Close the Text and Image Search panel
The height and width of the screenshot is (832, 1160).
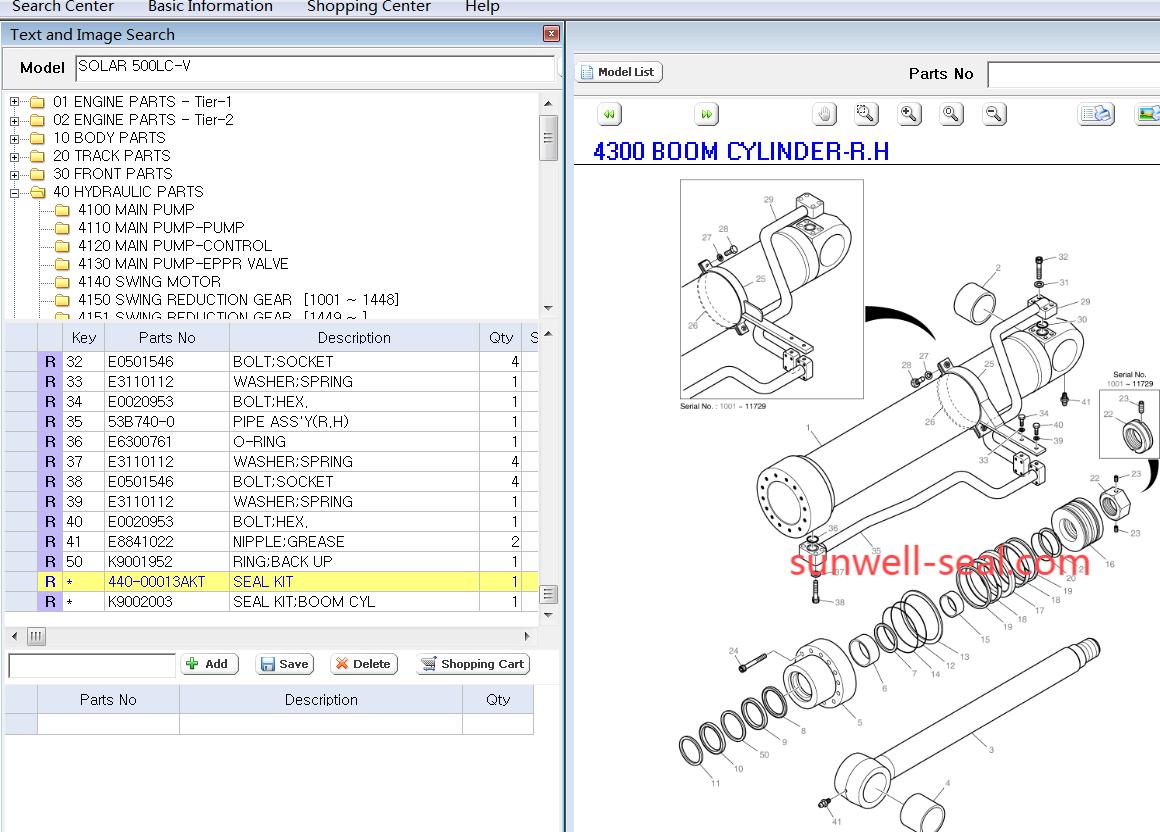click(551, 34)
